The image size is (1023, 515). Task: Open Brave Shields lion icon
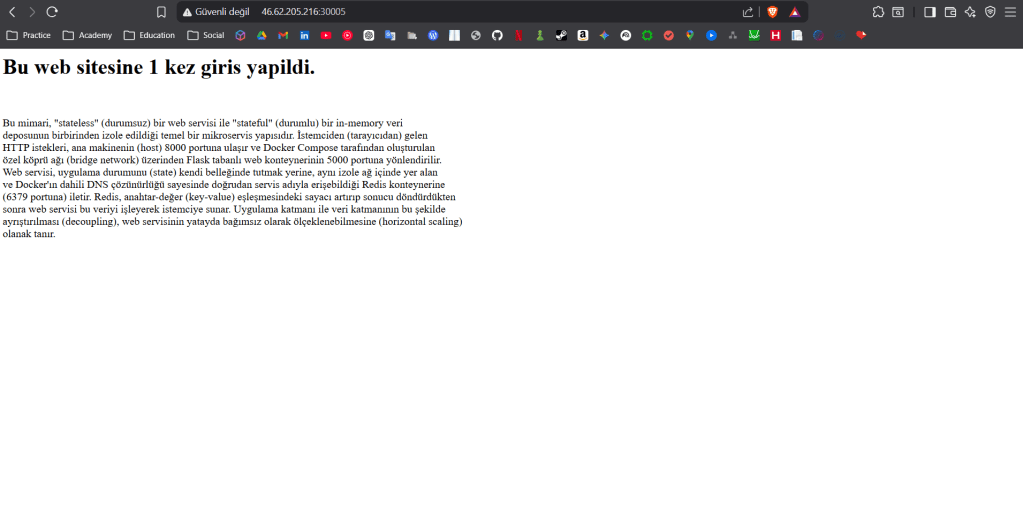pyautogui.click(x=772, y=12)
